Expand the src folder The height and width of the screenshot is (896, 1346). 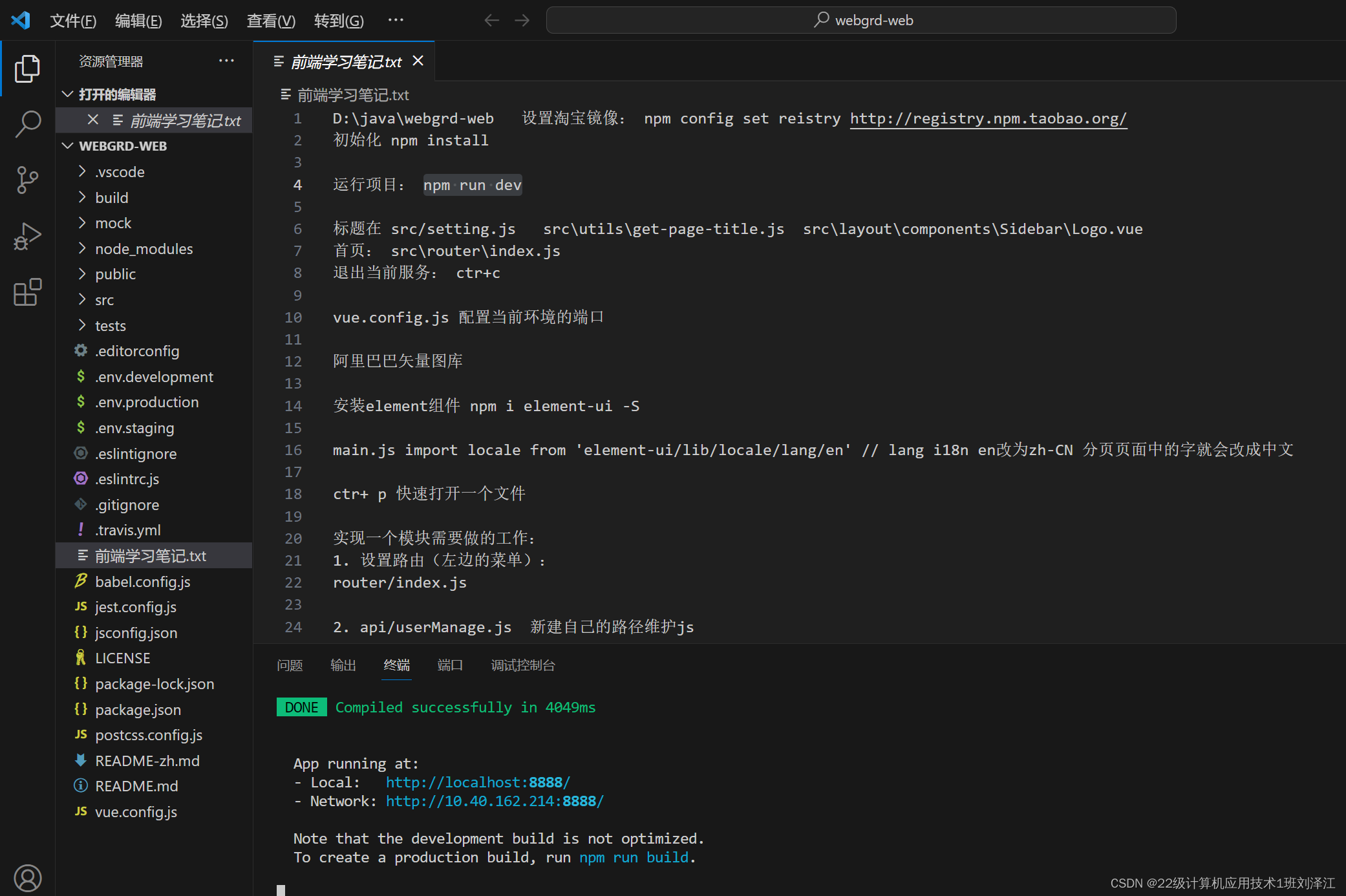coord(154,300)
